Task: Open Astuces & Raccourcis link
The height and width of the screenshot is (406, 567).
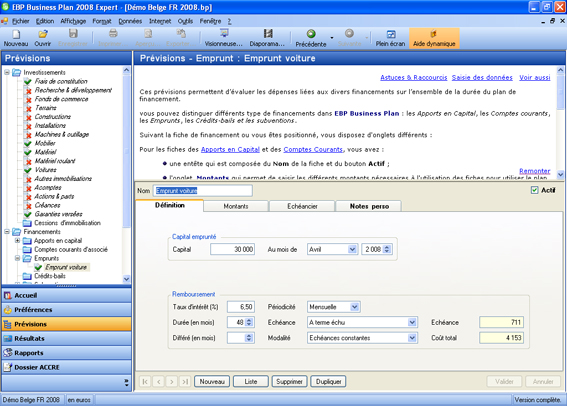Action: 414,77
